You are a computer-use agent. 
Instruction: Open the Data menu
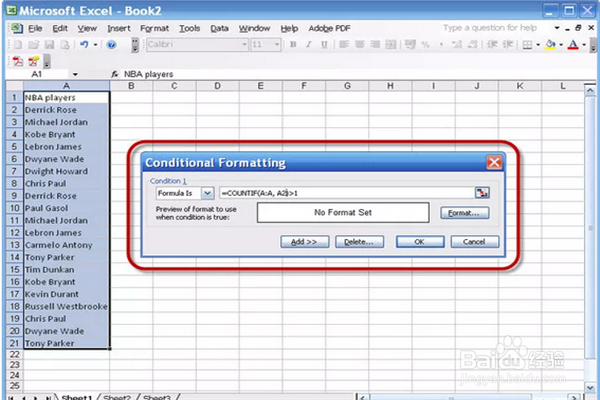219,28
